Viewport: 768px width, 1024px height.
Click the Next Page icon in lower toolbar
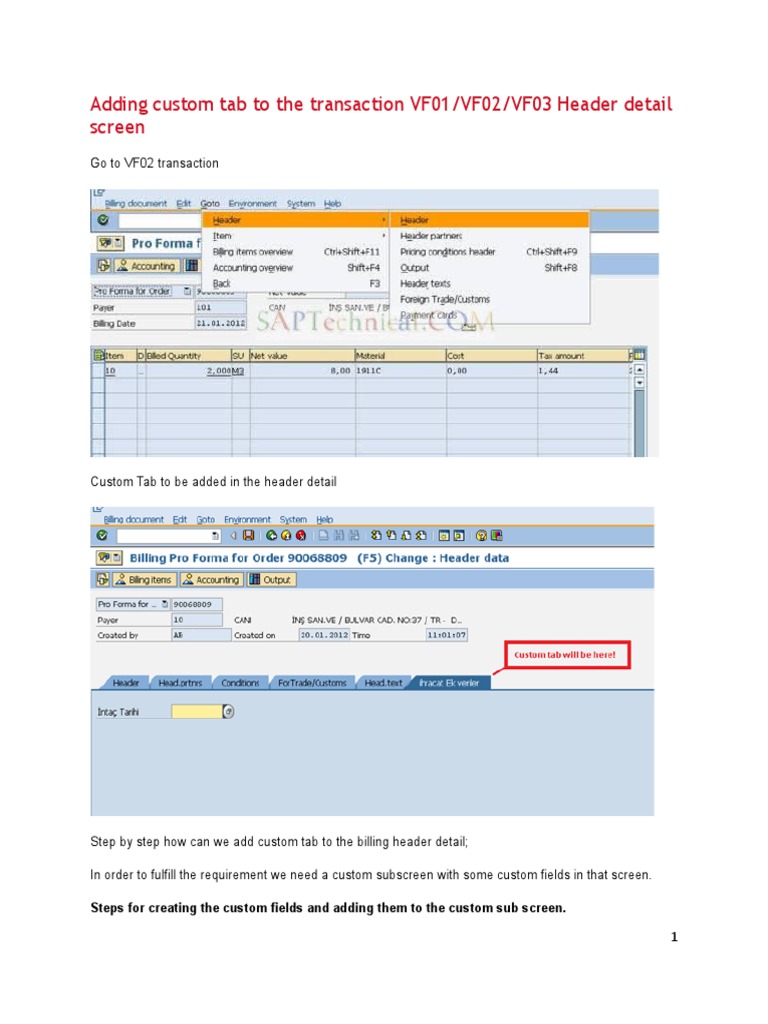click(406, 536)
